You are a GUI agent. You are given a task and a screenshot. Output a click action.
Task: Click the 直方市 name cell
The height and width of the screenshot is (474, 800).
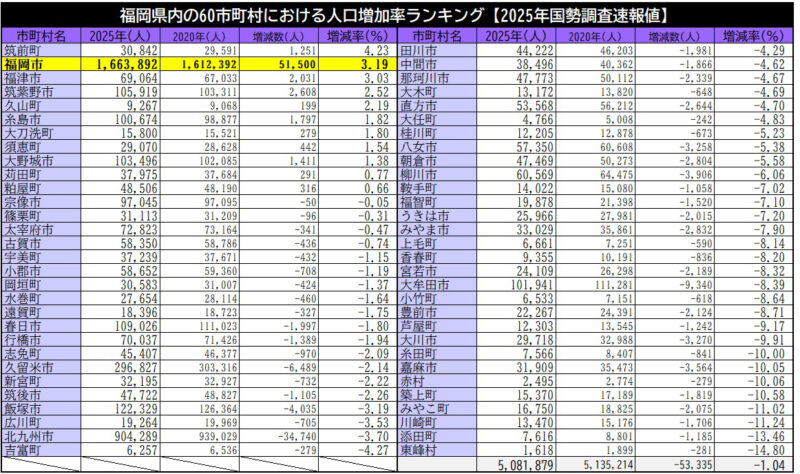click(437, 106)
